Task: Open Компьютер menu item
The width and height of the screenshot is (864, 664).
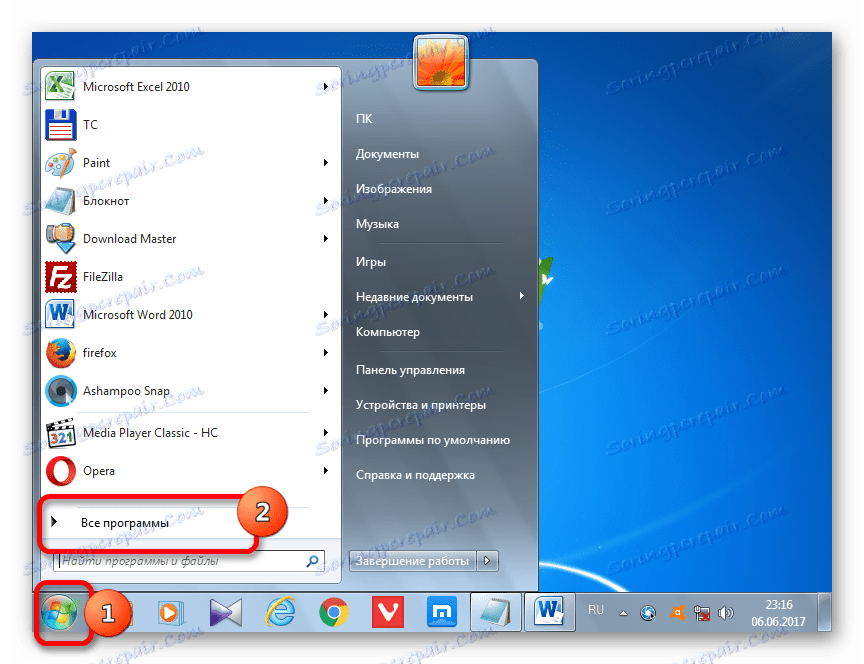Action: pos(388,332)
